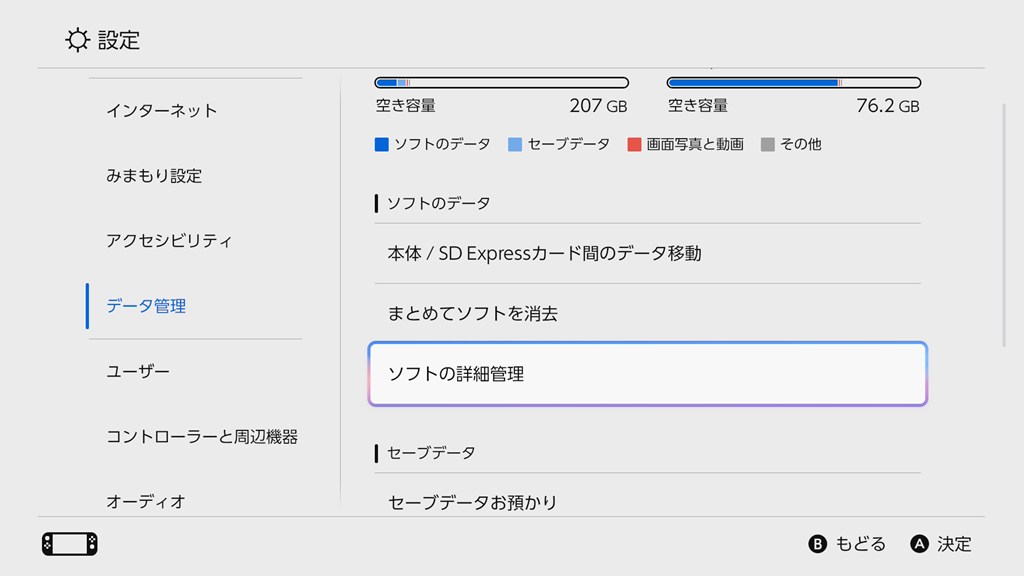The width and height of the screenshot is (1024, 576).
Task: Click the red 画面写真と動画 legend square
Action: [x=634, y=144]
